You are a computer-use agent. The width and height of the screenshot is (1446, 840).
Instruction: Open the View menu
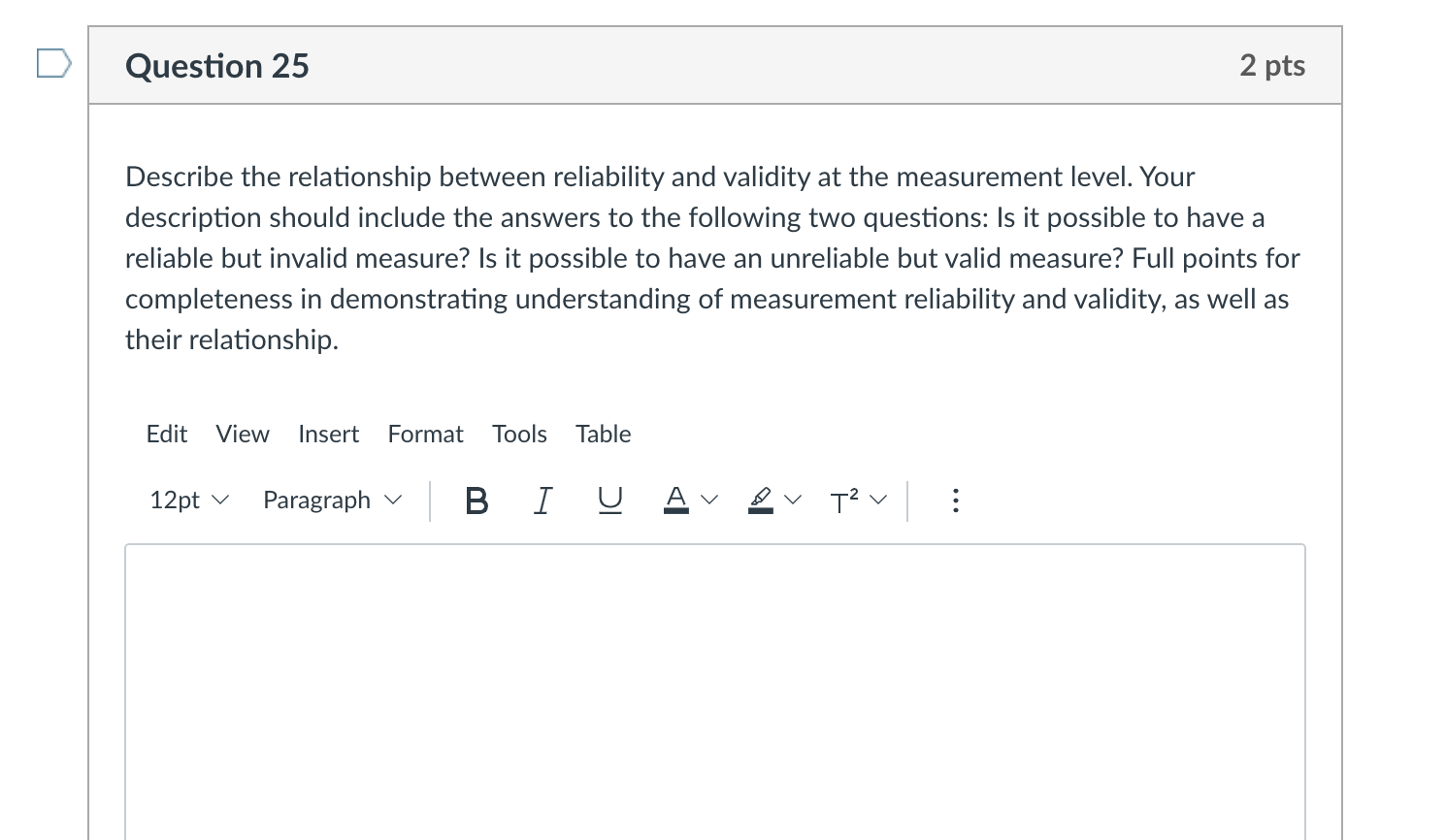click(x=243, y=434)
